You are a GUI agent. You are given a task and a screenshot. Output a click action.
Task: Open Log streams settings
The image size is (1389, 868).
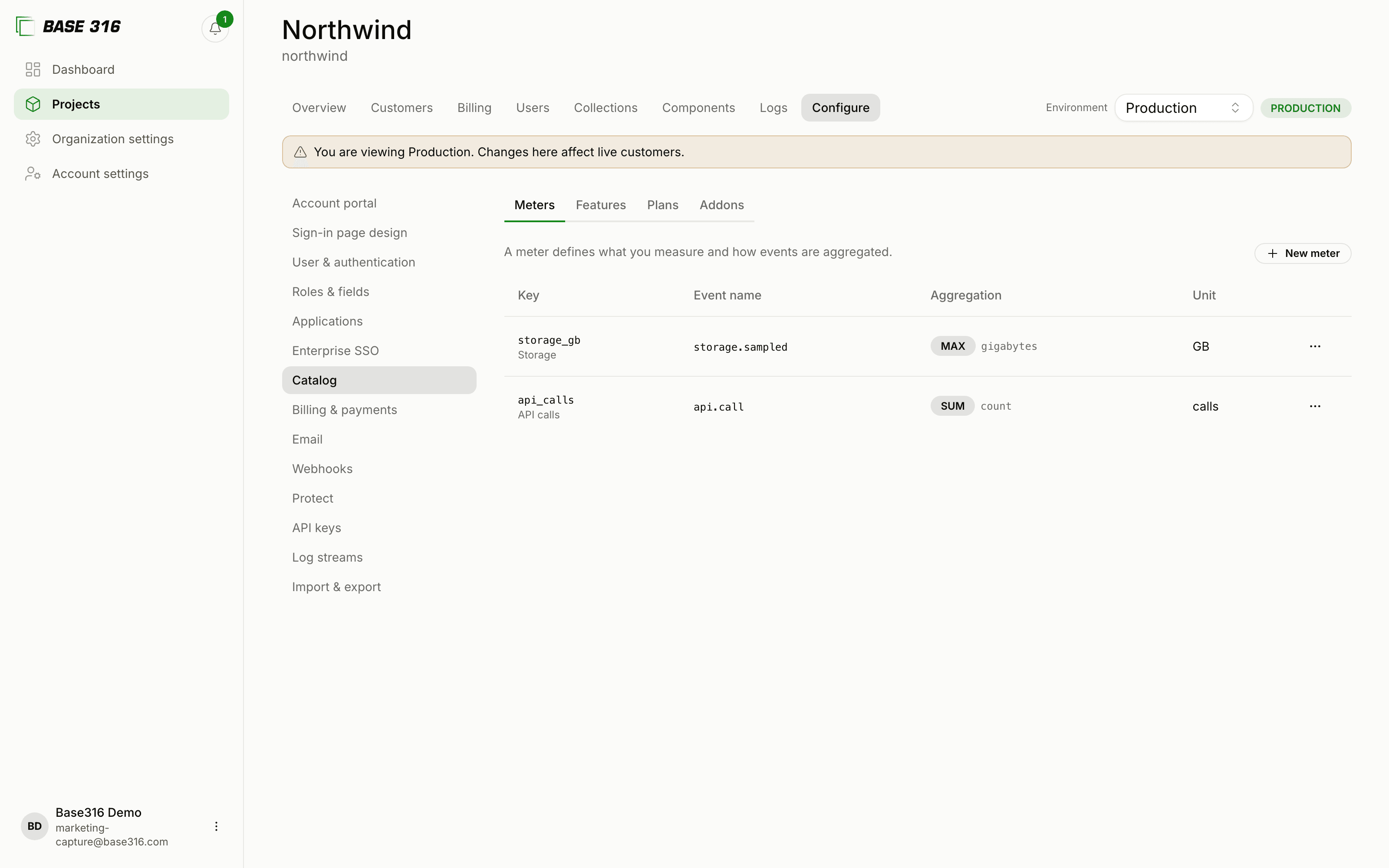click(379, 557)
